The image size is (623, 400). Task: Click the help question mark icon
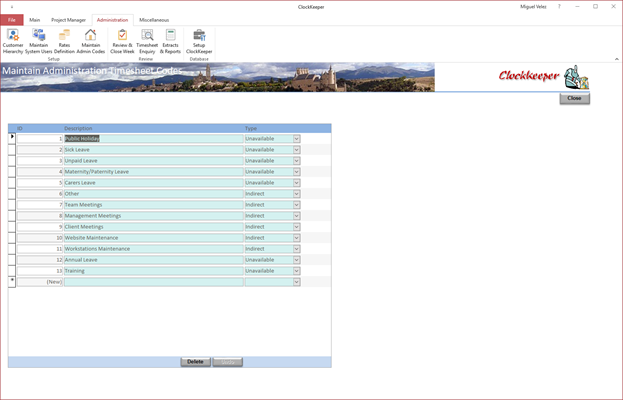559,7
